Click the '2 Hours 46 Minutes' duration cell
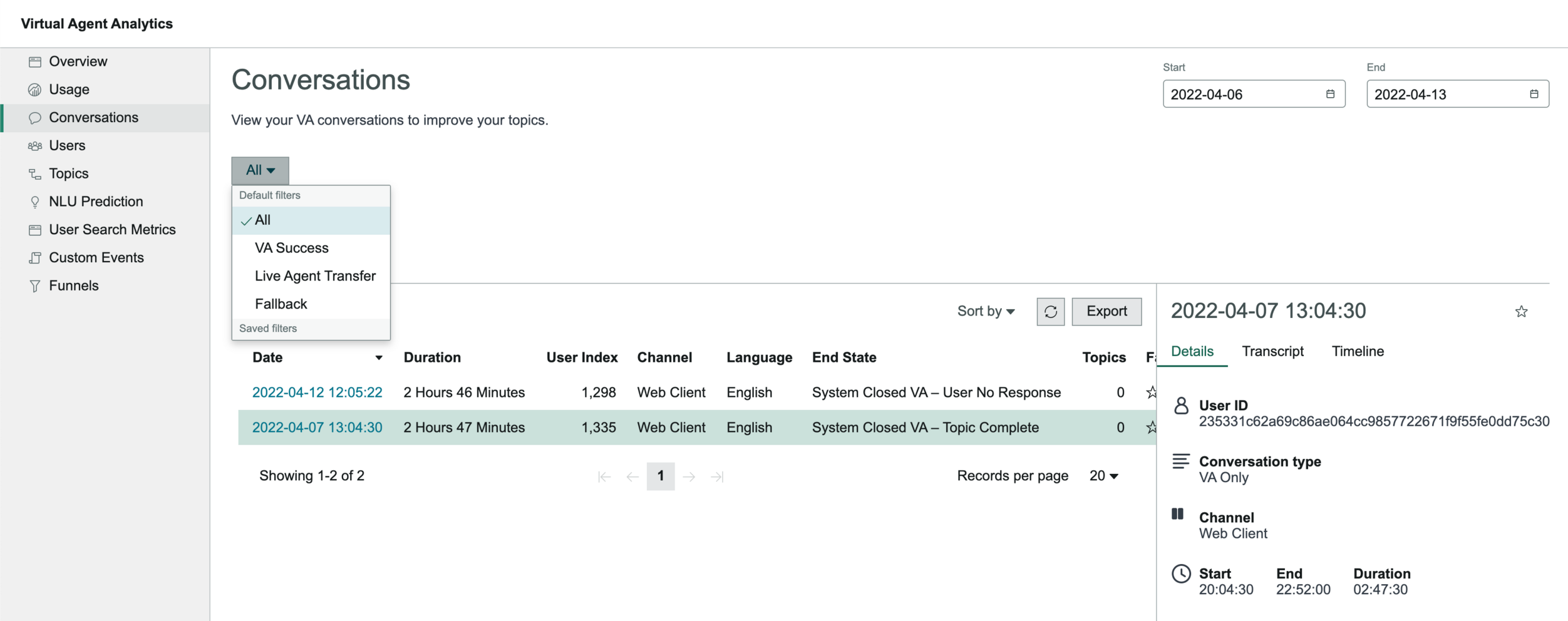Screen dimensions: 1568x621 tap(464, 393)
